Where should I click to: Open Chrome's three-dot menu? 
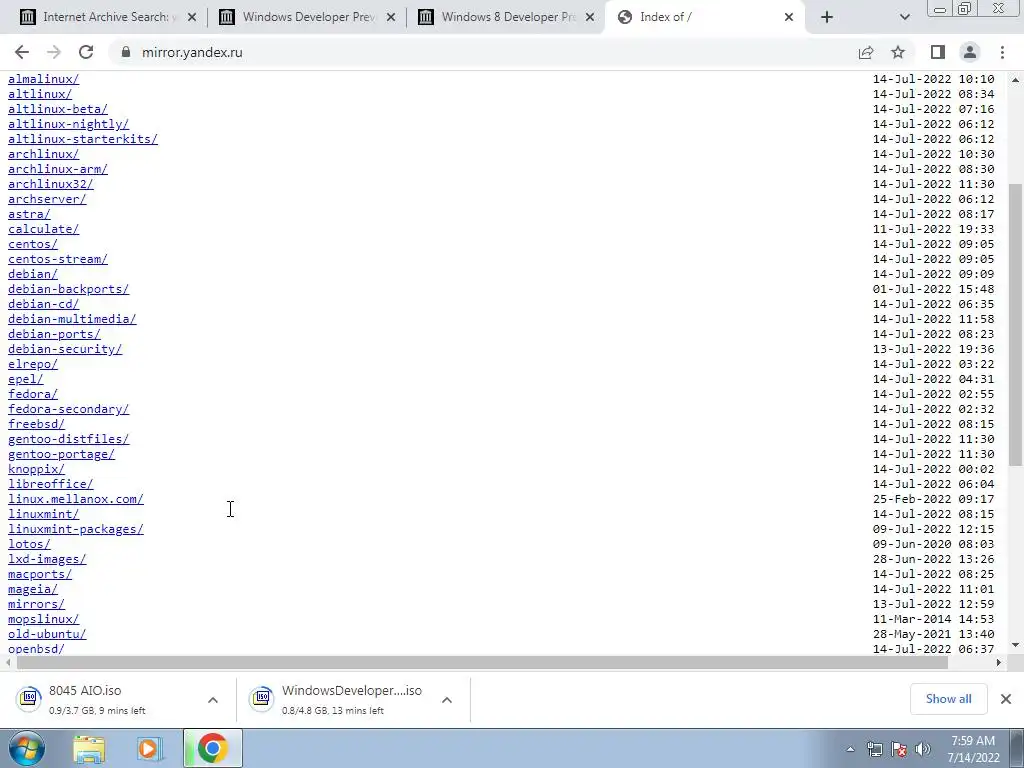1002,52
